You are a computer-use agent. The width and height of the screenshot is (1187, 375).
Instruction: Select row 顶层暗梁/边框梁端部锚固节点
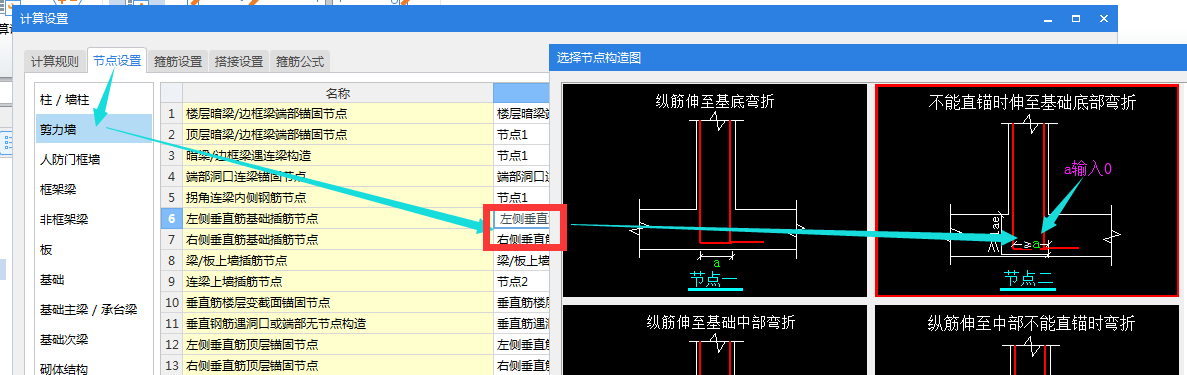click(338, 135)
